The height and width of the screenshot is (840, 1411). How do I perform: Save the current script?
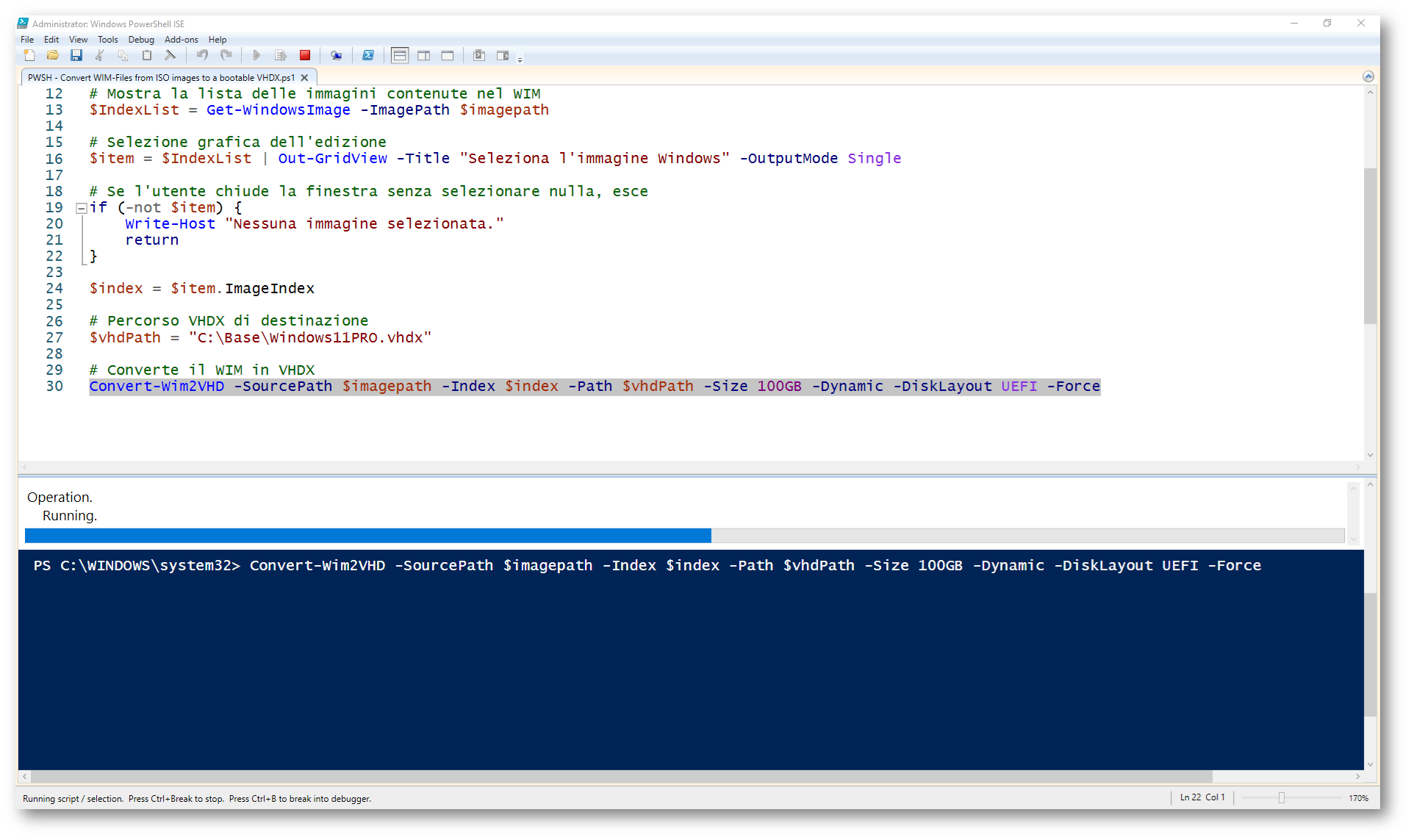76,55
